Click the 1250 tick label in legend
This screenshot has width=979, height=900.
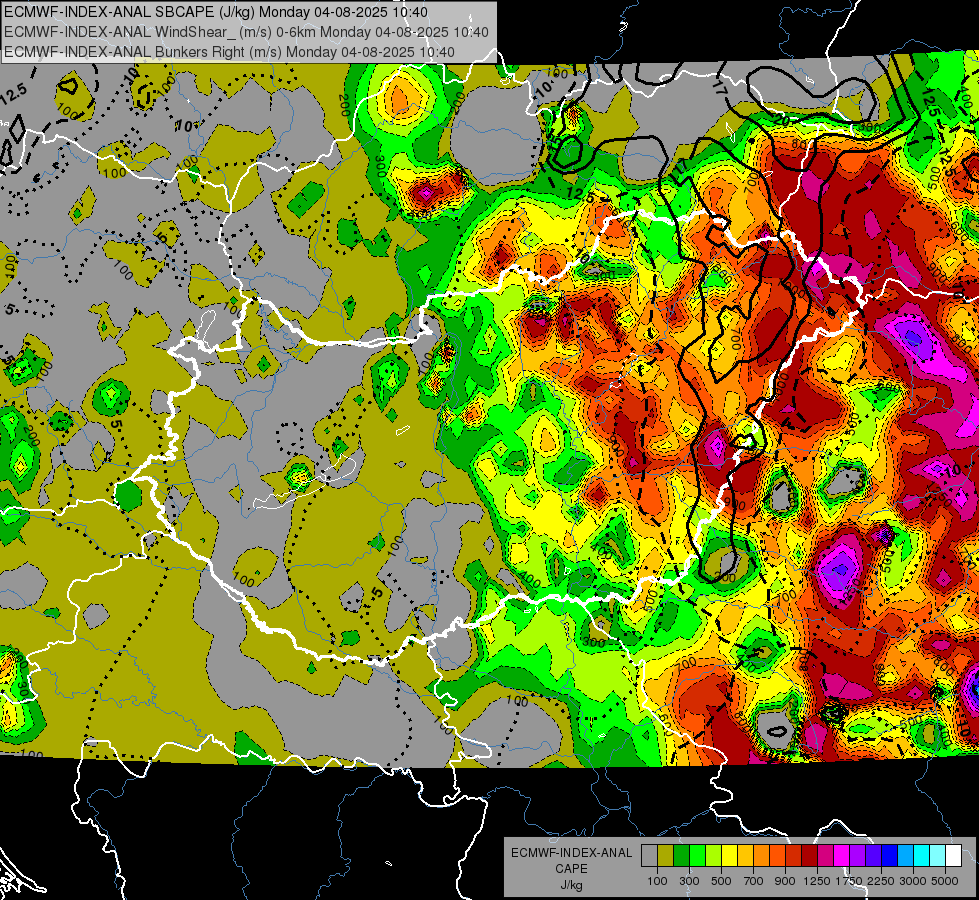point(817,881)
